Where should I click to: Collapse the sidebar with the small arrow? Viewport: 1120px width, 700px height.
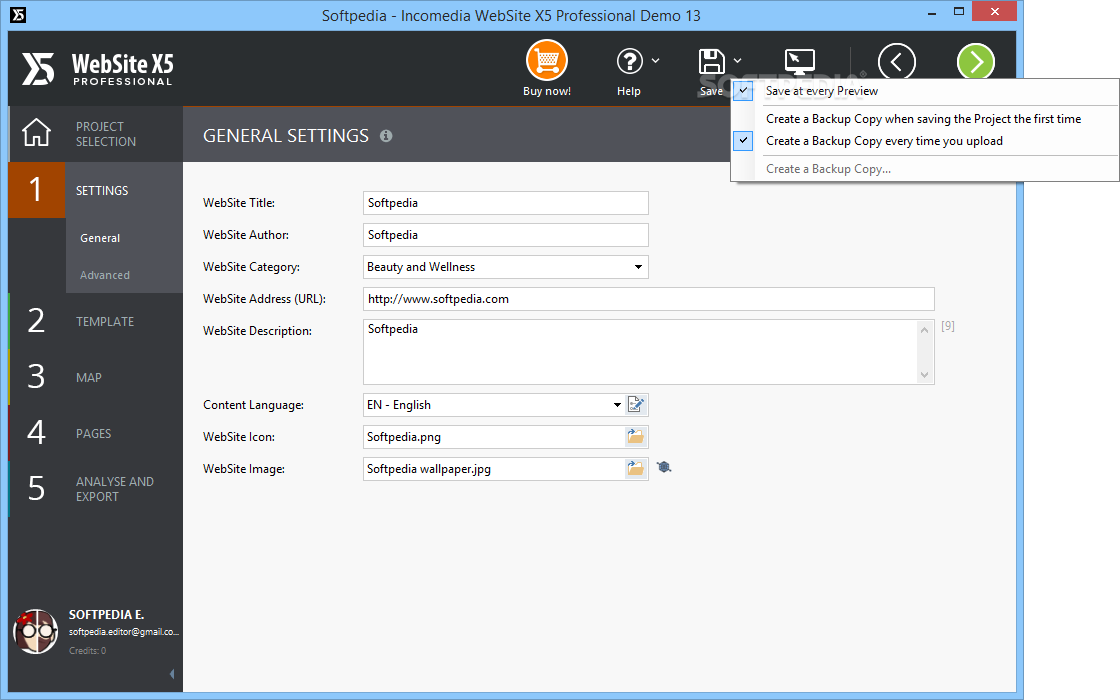click(171, 674)
